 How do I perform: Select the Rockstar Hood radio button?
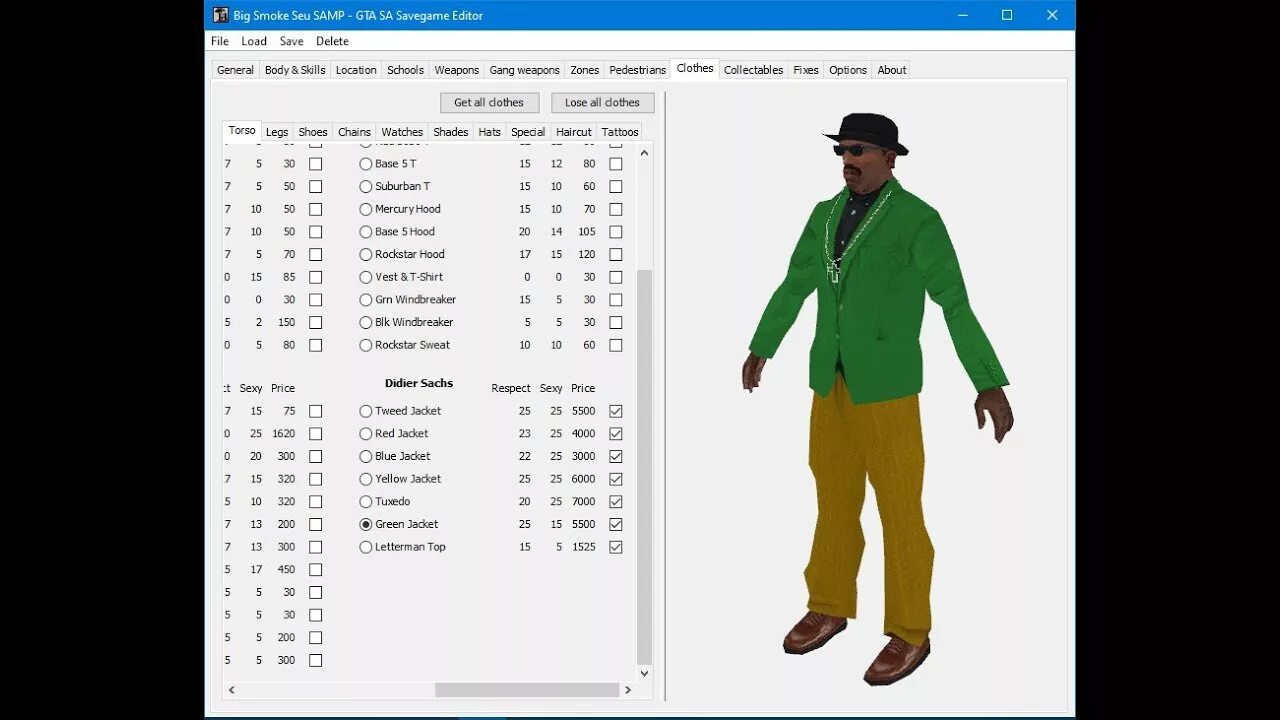click(x=366, y=254)
